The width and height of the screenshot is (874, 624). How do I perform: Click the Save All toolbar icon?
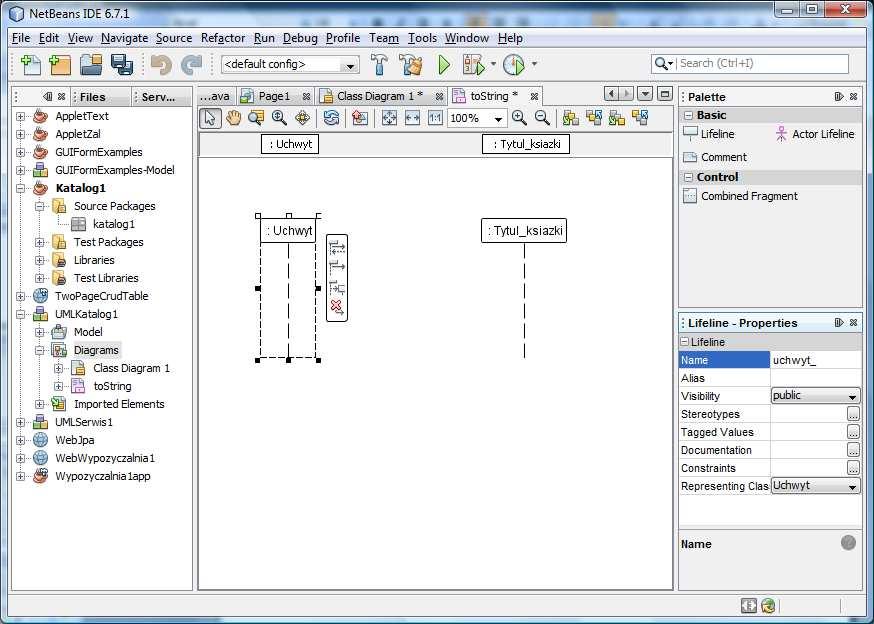[122, 65]
